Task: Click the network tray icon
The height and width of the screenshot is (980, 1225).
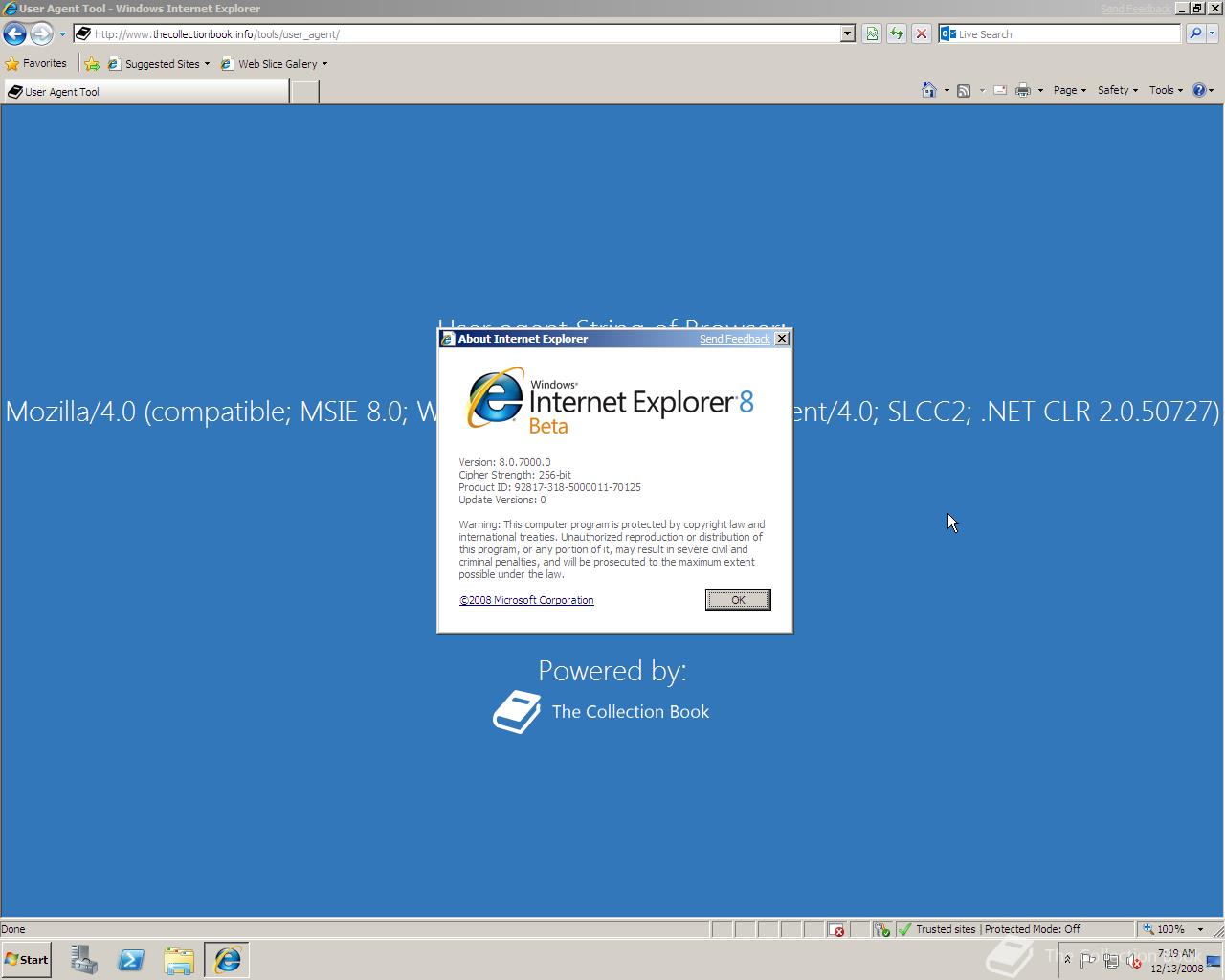Action: click(1111, 960)
